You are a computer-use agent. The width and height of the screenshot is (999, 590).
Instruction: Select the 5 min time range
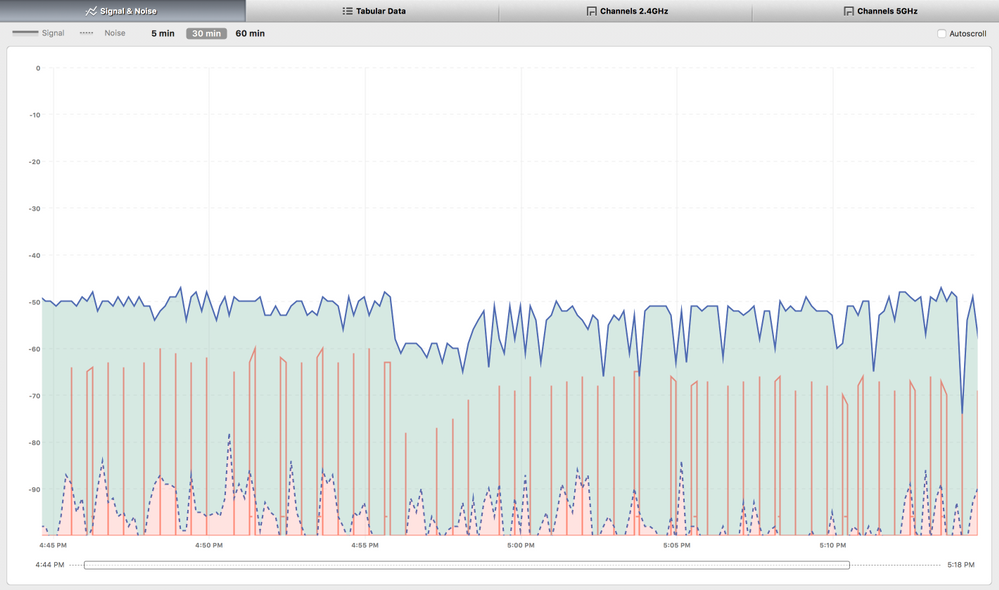[x=162, y=33]
